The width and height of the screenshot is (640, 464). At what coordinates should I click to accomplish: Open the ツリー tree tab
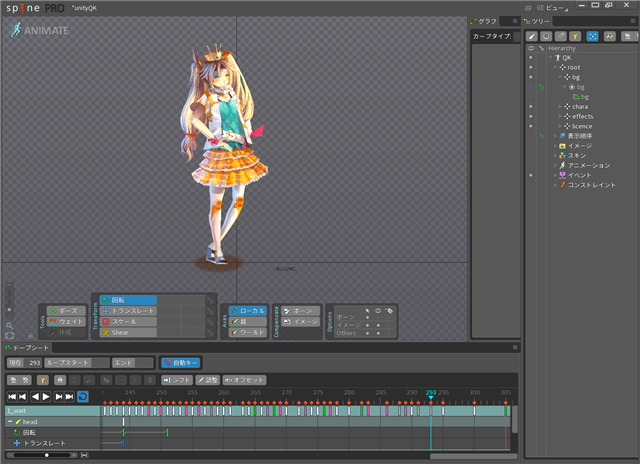click(x=537, y=21)
